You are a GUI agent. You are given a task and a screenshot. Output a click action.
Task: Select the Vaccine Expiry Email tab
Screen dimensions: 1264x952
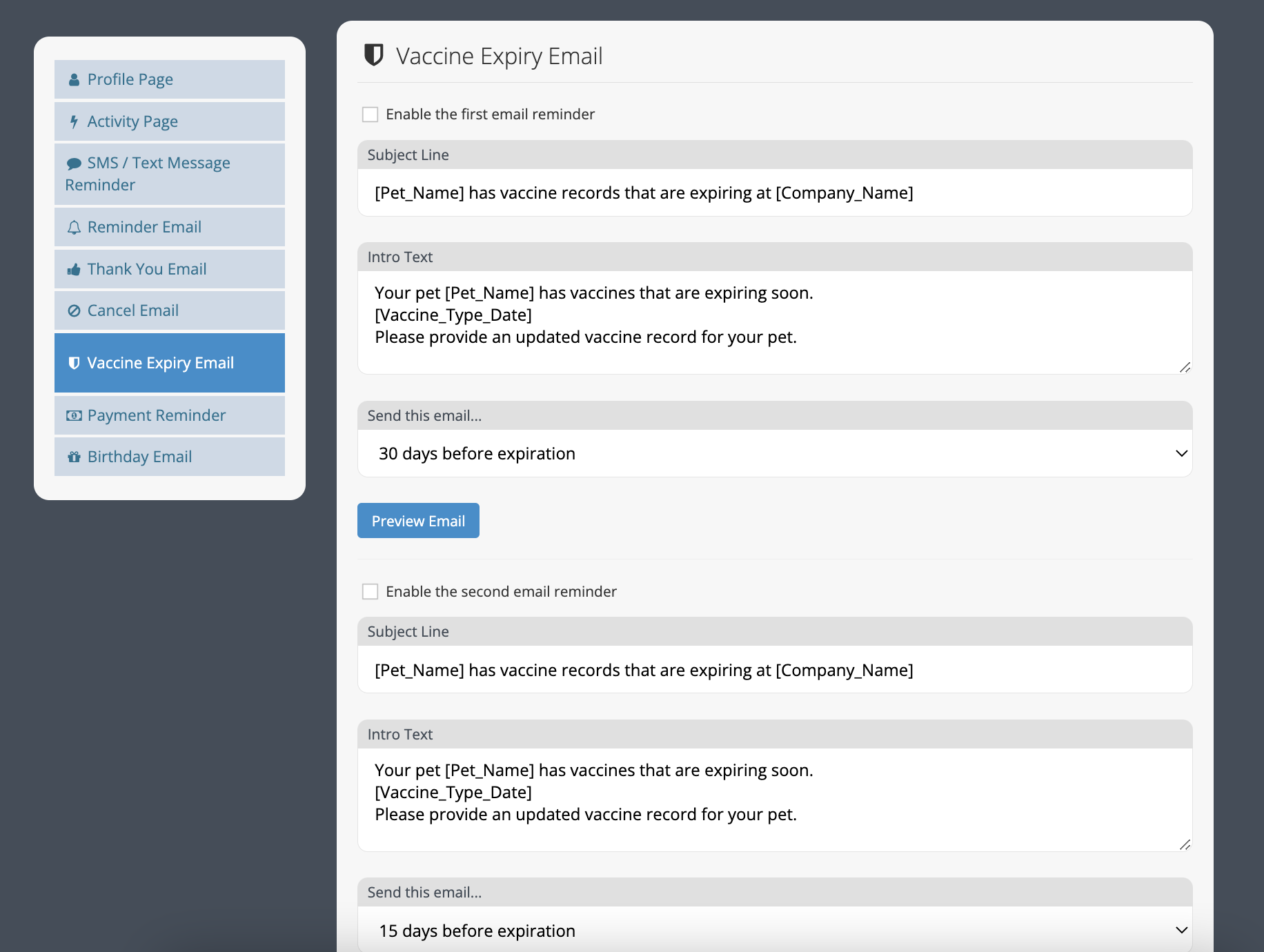[x=170, y=363]
